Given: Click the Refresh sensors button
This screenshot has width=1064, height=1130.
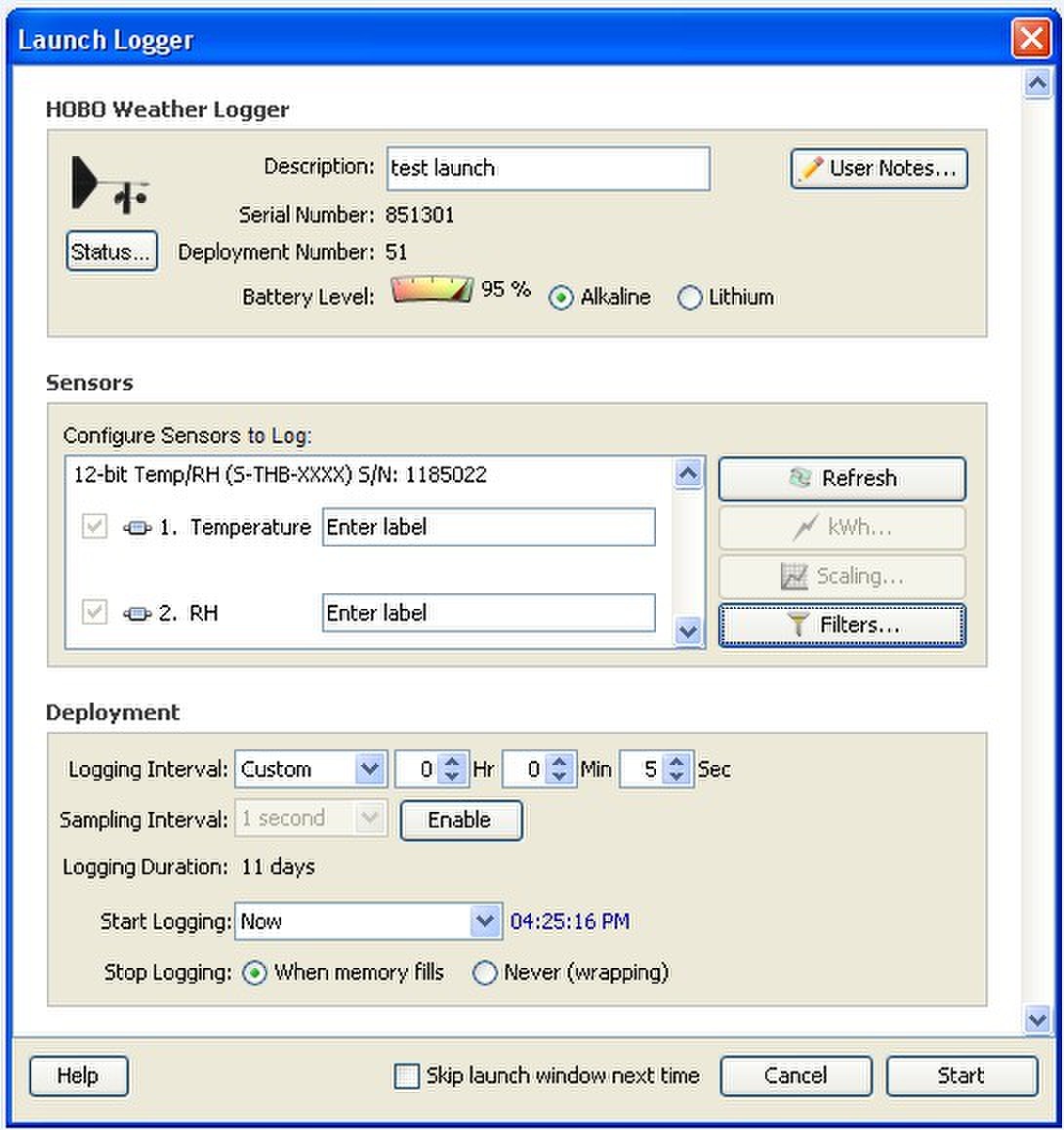Looking at the screenshot, I should 841,478.
